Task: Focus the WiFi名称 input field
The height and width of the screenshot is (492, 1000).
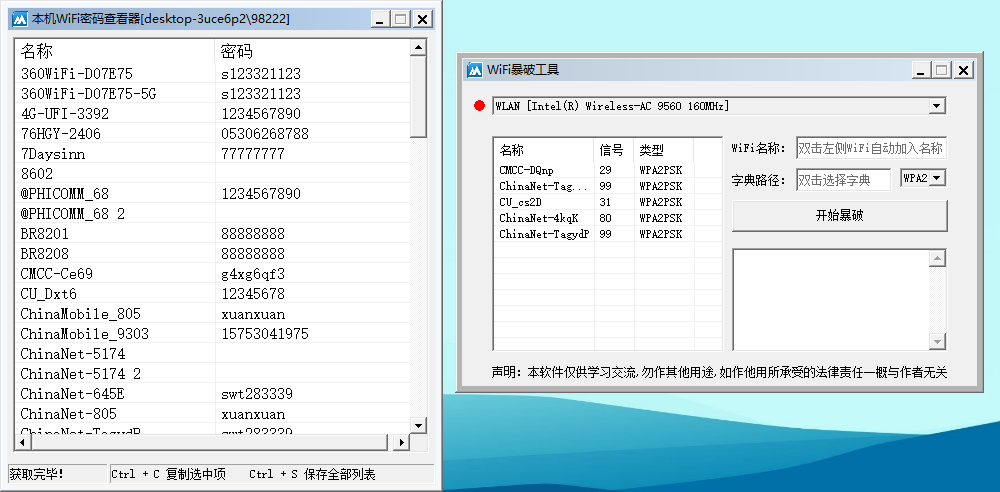Action: pos(870,149)
